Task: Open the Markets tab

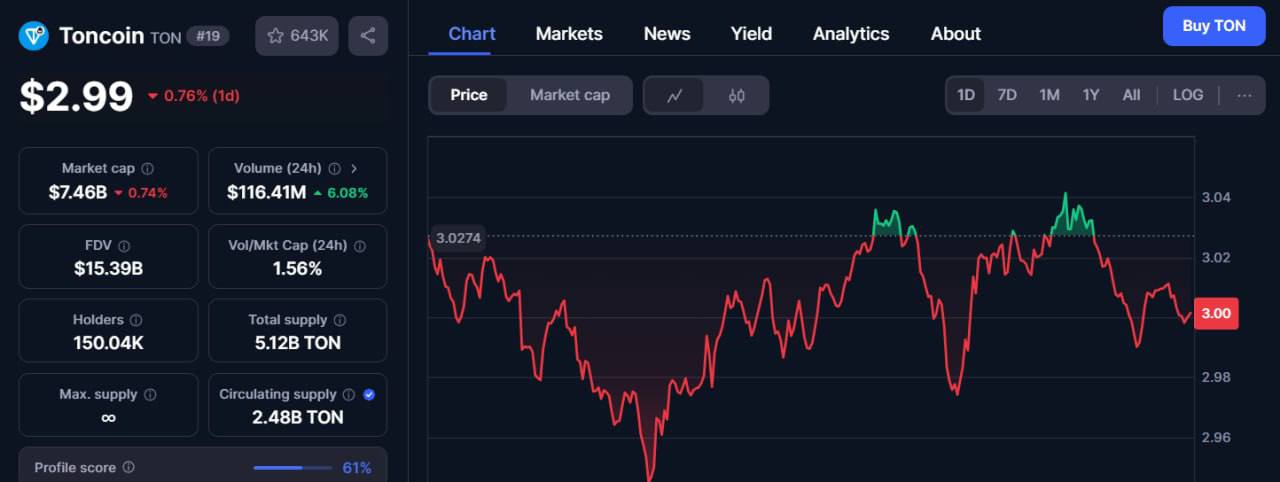Action: click(569, 34)
